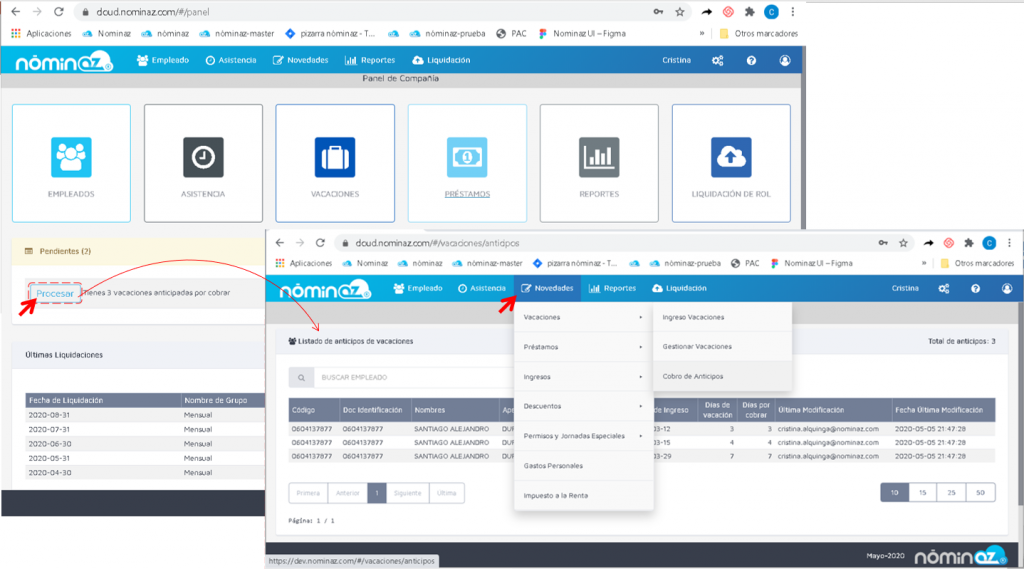Open Novedades menu in back window
Viewport: 1024px width, 569px height.
point(300,60)
